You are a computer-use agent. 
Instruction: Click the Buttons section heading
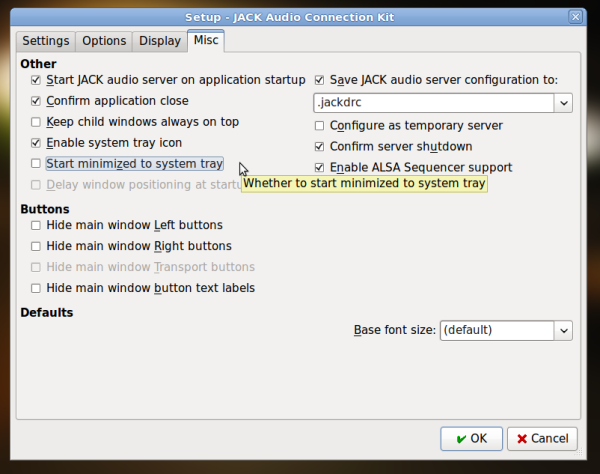coord(45,209)
